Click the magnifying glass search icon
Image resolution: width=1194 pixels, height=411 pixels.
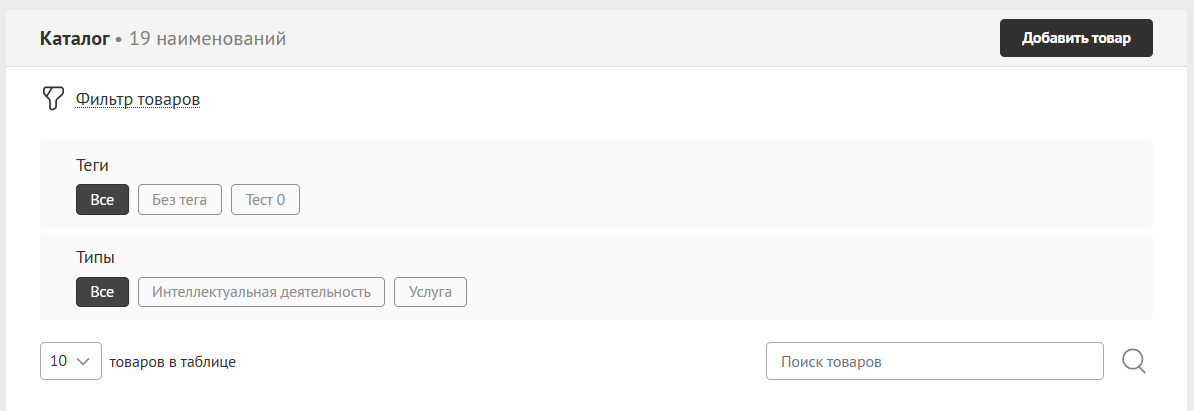tap(1134, 361)
